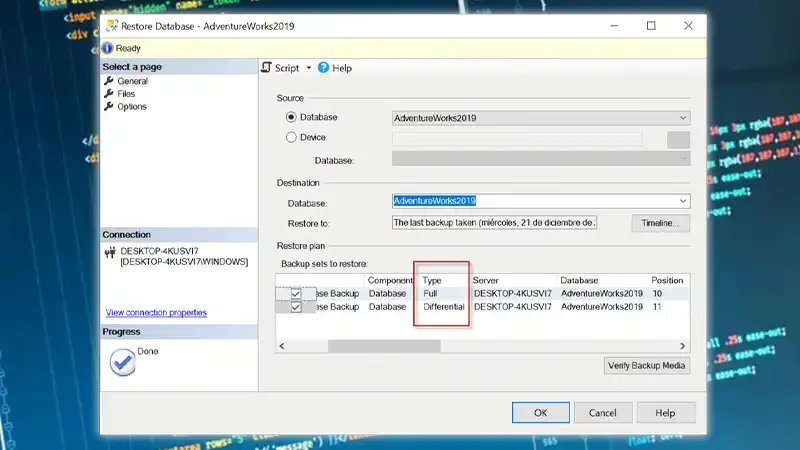Uncheck the Differential backup restore checkbox
The width and height of the screenshot is (800, 450).
[x=296, y=307]
